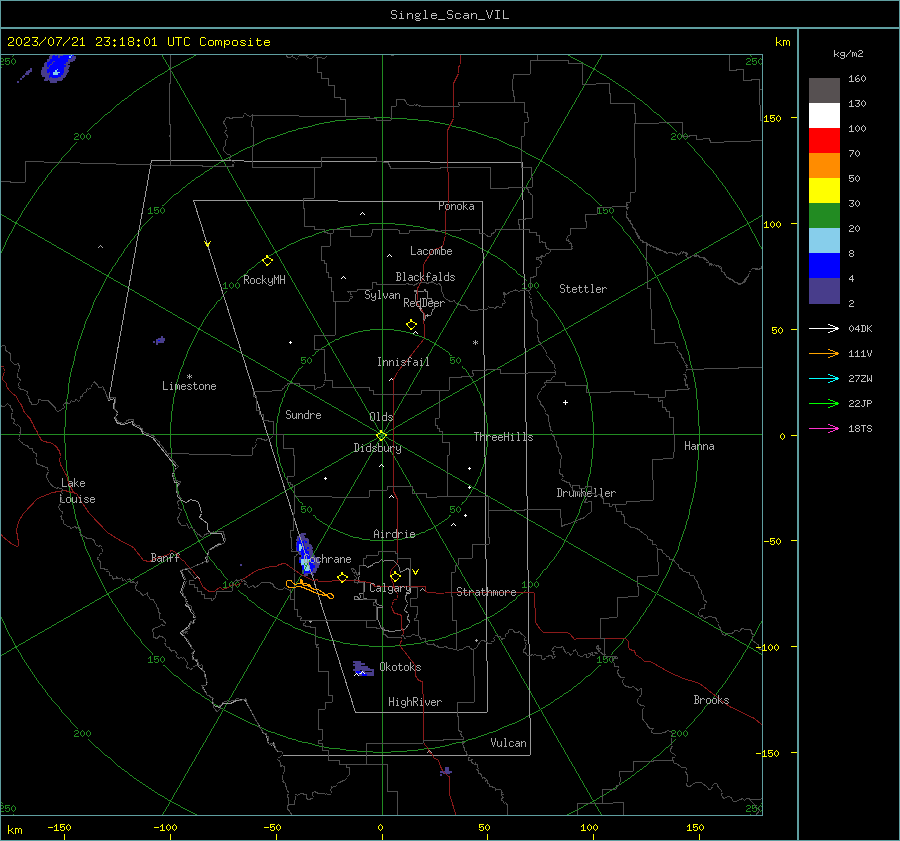900x841 pixels.
Task: Click the Calgary city label
Action: click(390, 588)
